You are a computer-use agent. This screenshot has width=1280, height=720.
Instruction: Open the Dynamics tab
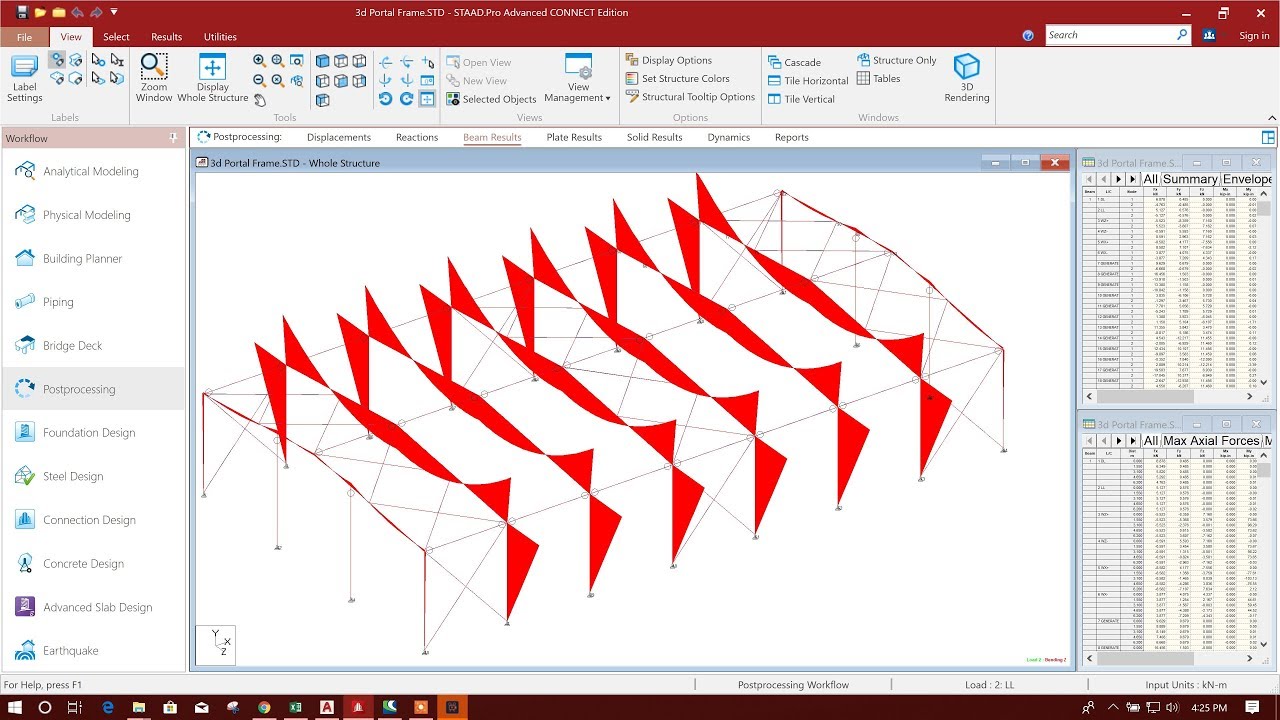tap(729, 138)
